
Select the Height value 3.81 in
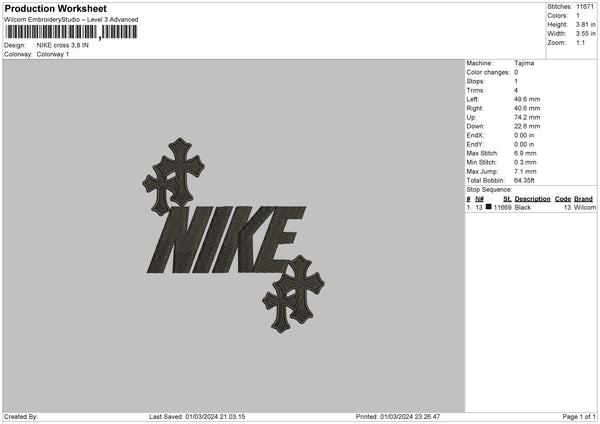[x=585, y=24]
